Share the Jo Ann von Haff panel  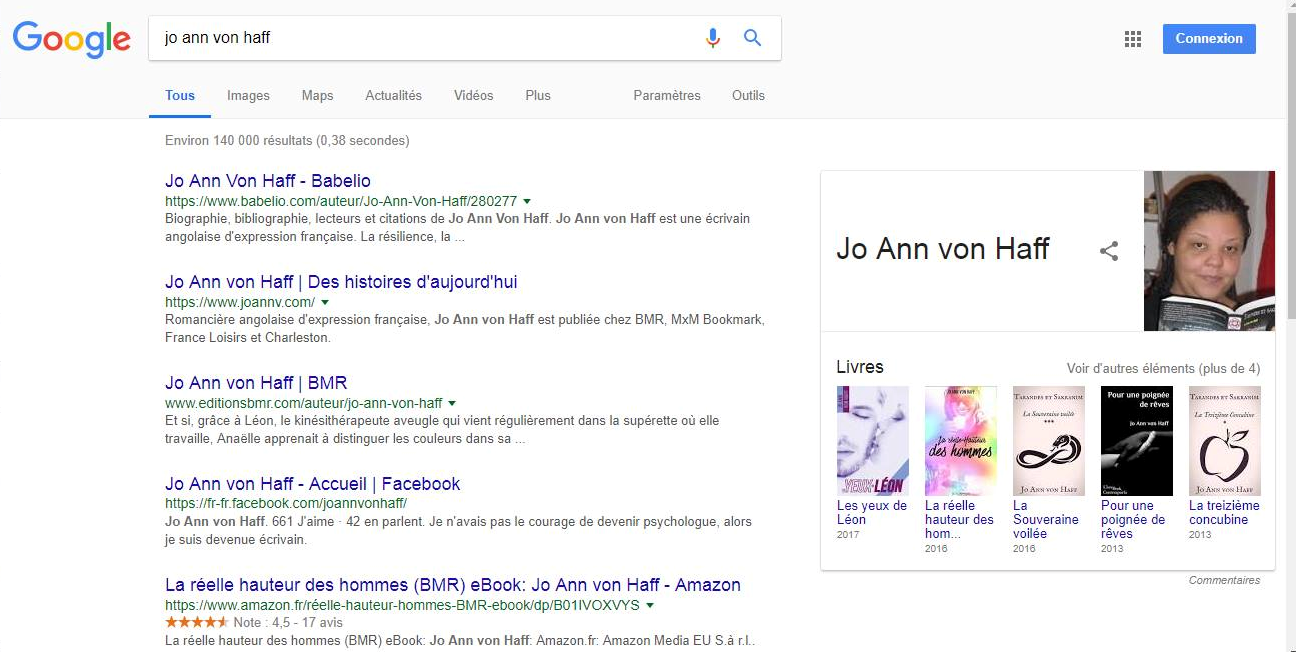[x=1109, y=251]
